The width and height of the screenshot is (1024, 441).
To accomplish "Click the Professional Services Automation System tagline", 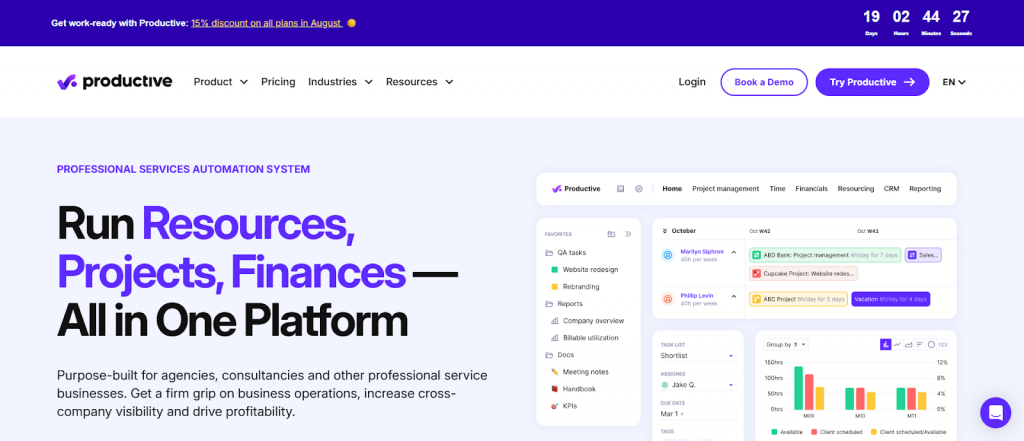I will (x=184, y=169).
